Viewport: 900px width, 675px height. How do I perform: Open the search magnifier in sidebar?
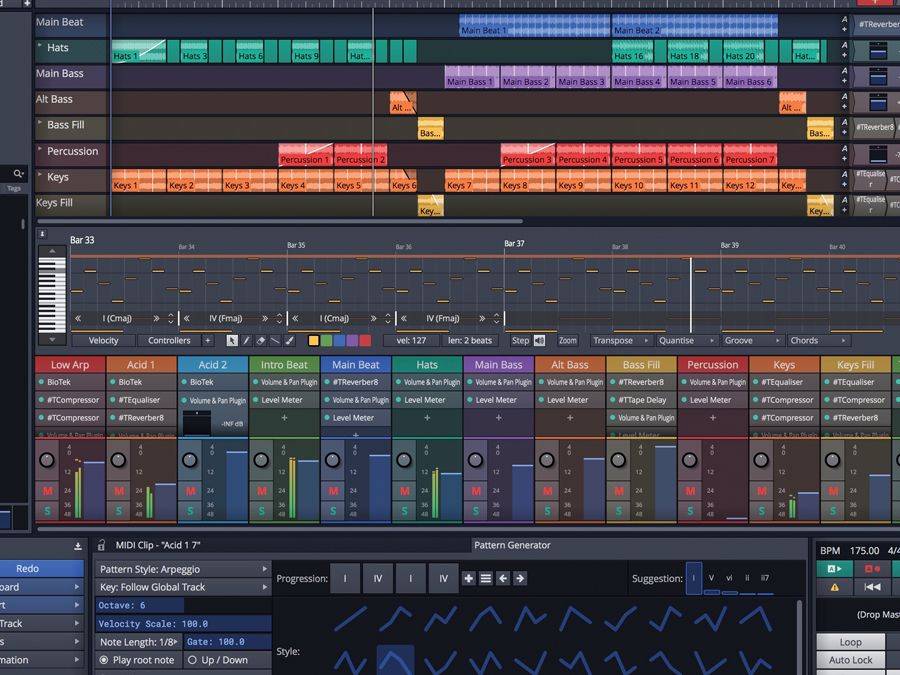pyautogui.click(x=18, y=173)
